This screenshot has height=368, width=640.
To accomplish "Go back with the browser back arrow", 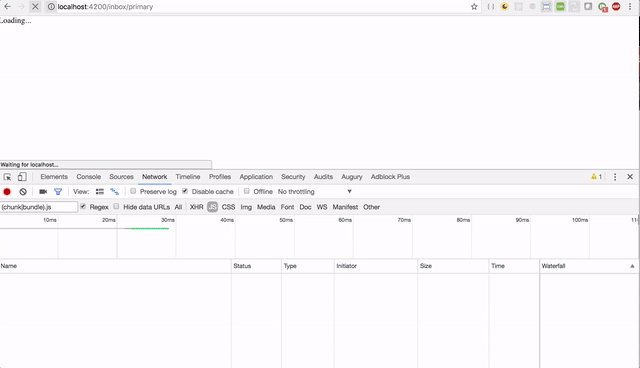I will (8, 7).
